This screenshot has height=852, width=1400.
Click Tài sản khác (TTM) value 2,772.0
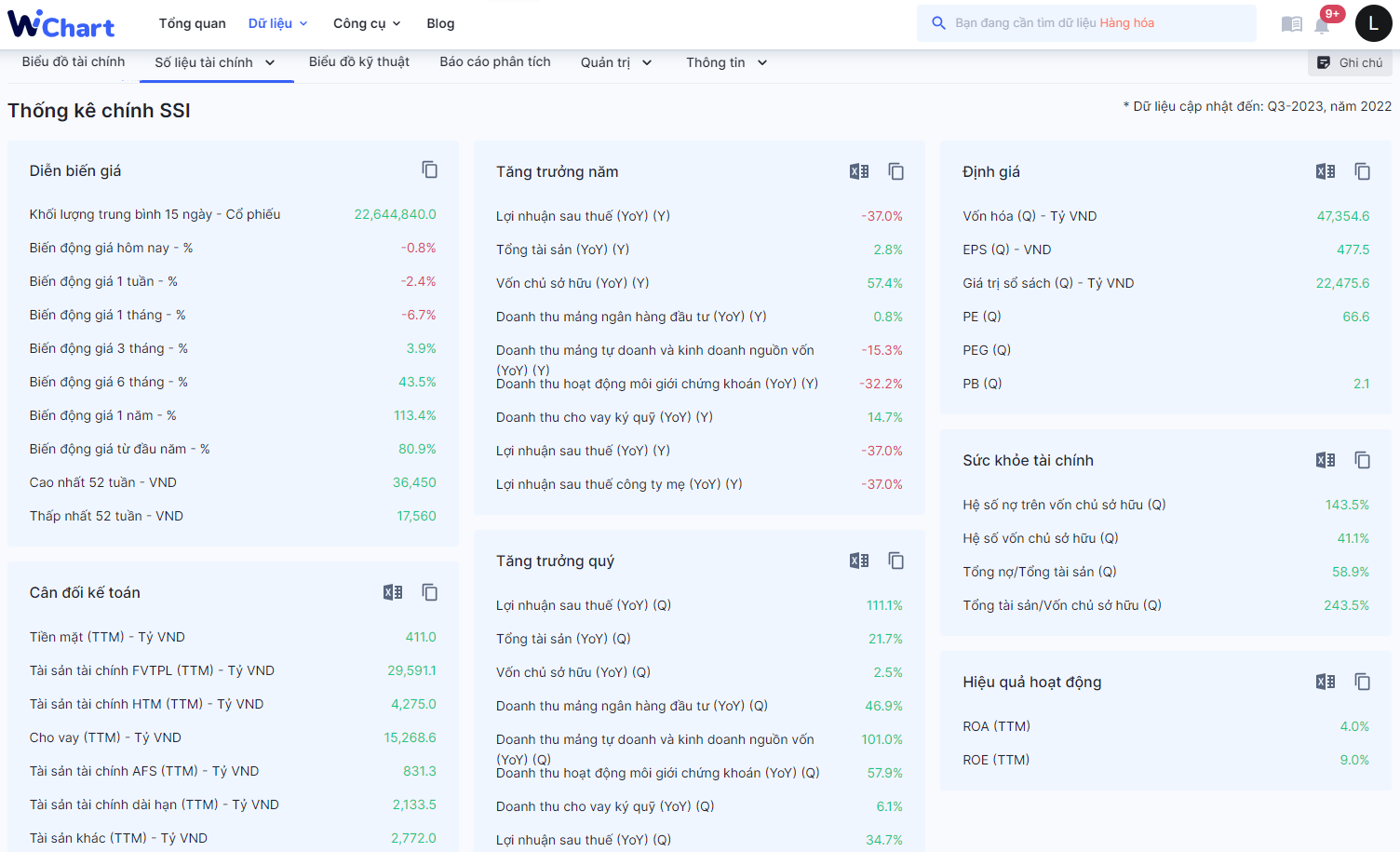point(413,838)
